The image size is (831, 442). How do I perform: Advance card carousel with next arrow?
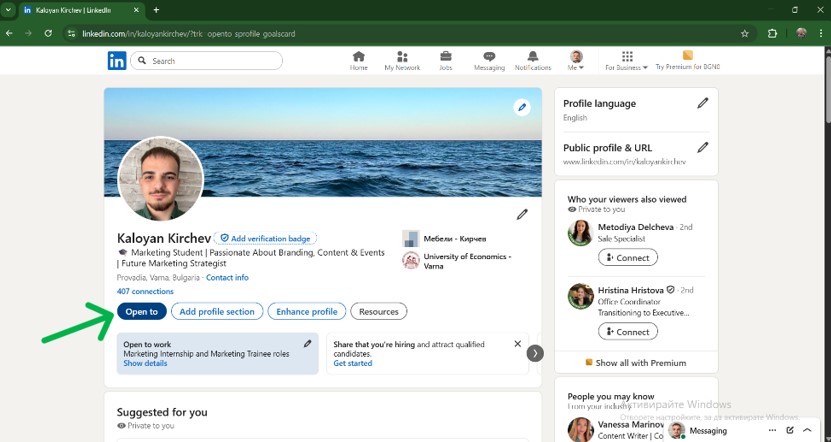point(535,353)
